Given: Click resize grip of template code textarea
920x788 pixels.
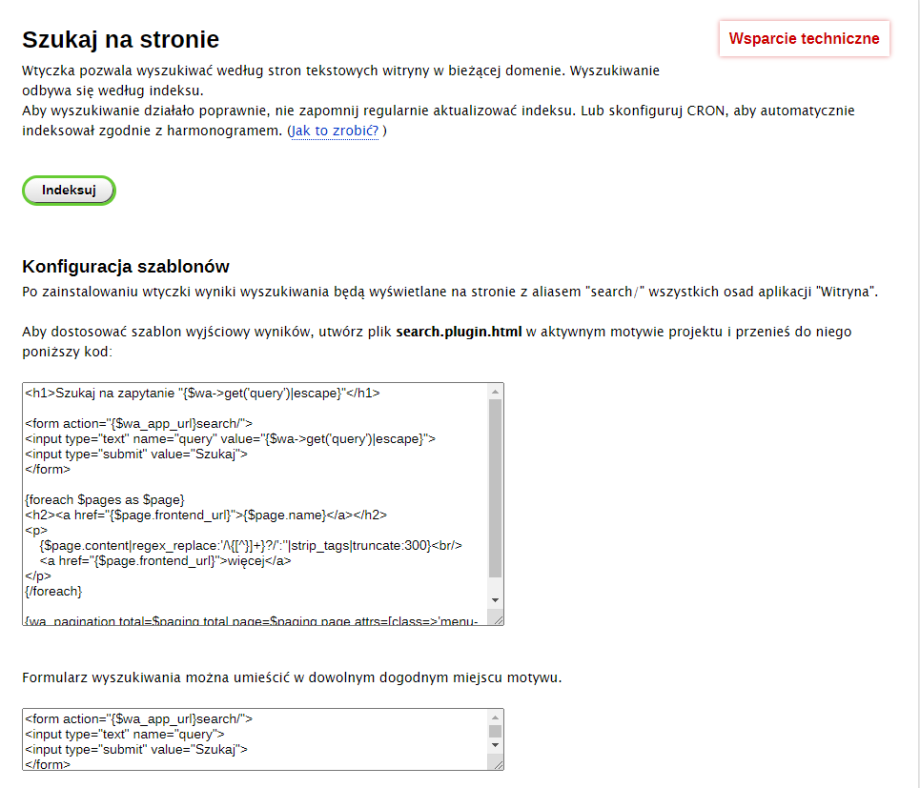Looking at the screenshot, I should pos(497,618).
